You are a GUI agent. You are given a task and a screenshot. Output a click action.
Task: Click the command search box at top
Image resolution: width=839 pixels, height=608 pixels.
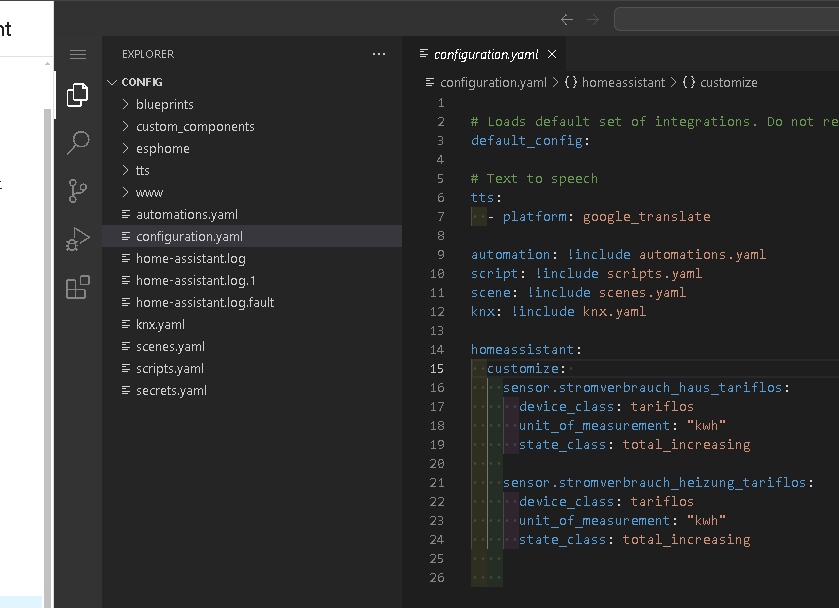727,20
